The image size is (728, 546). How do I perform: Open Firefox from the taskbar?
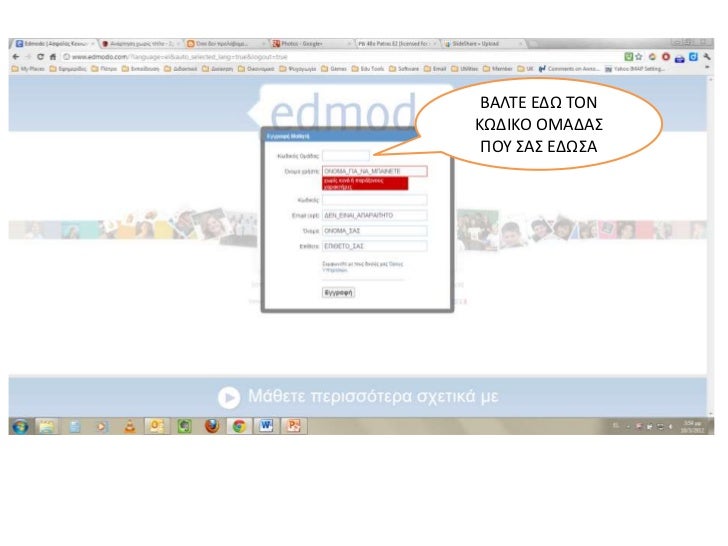[x=212, y=426]
